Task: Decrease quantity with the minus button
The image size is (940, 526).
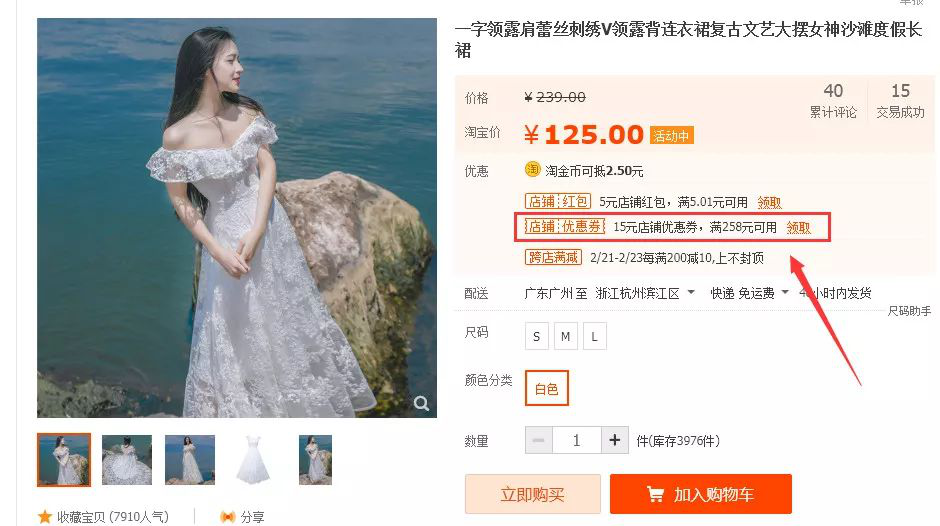Action: click(538, 440)
